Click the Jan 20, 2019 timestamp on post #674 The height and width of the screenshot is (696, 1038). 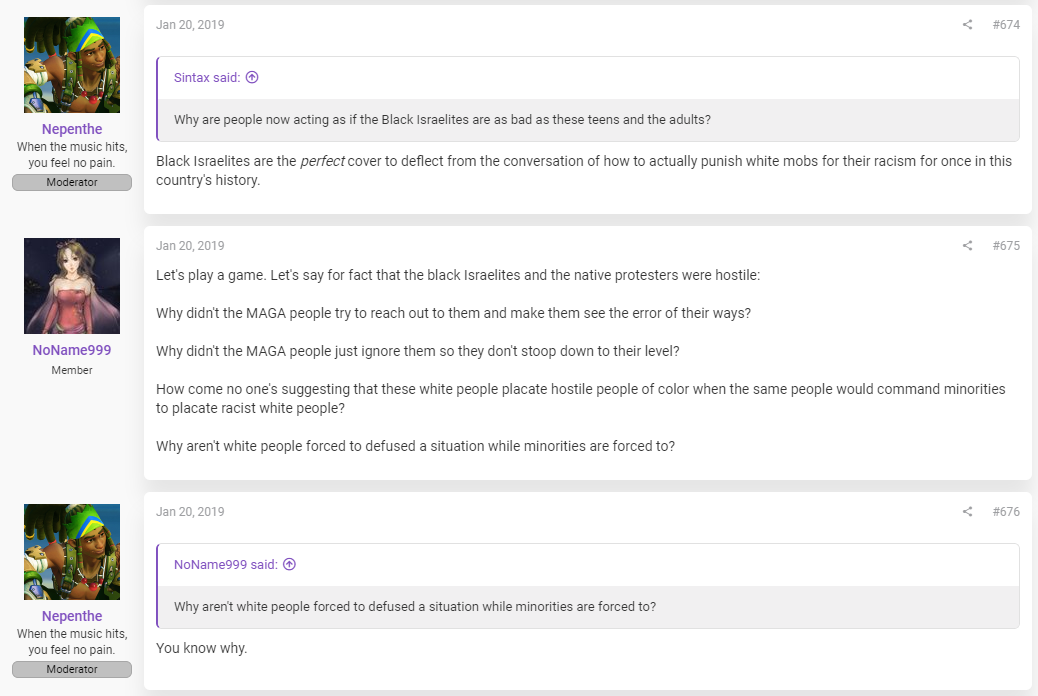coord(190,25)
